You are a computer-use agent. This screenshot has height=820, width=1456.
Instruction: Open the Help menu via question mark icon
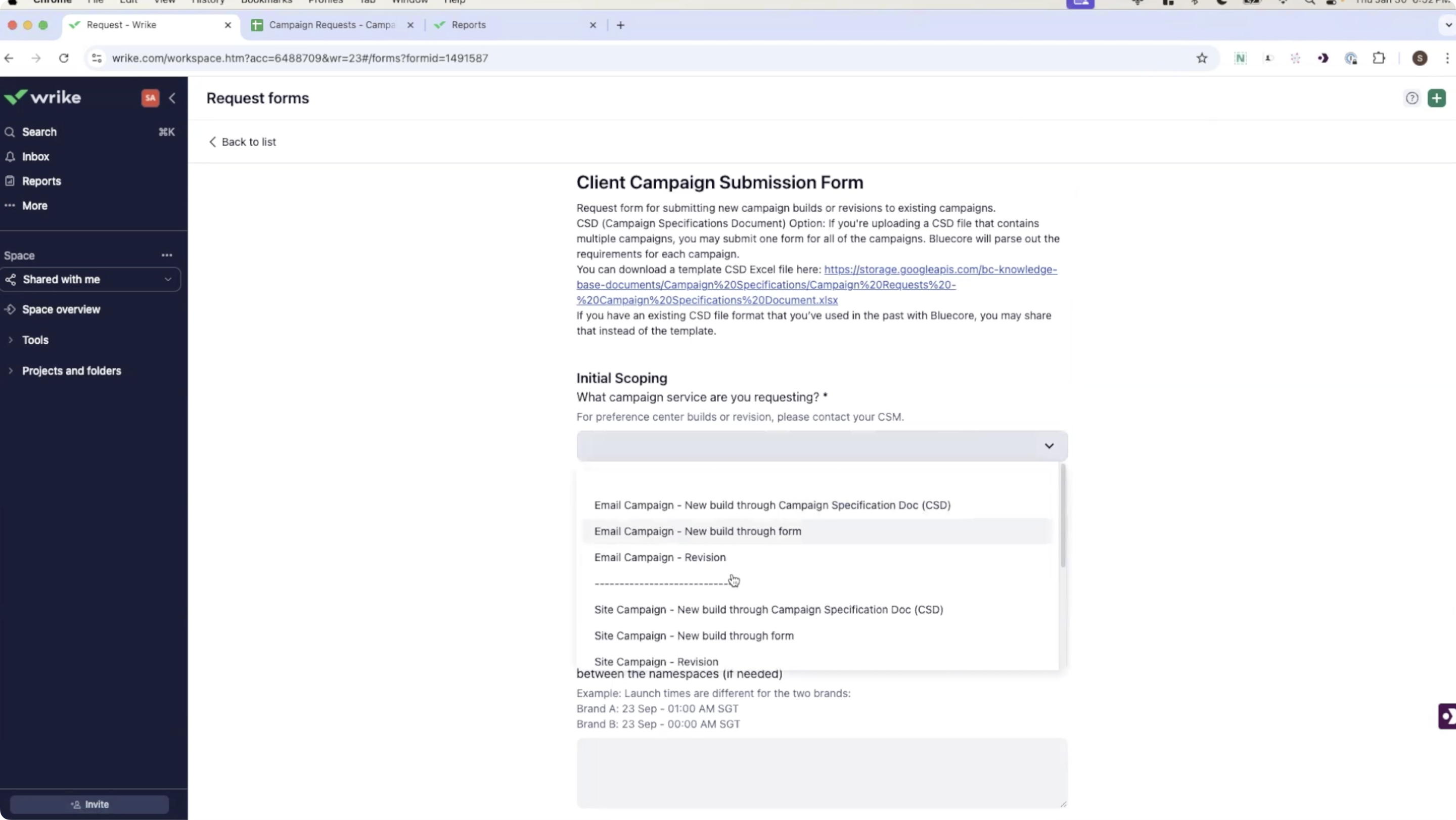(1412, 97)
